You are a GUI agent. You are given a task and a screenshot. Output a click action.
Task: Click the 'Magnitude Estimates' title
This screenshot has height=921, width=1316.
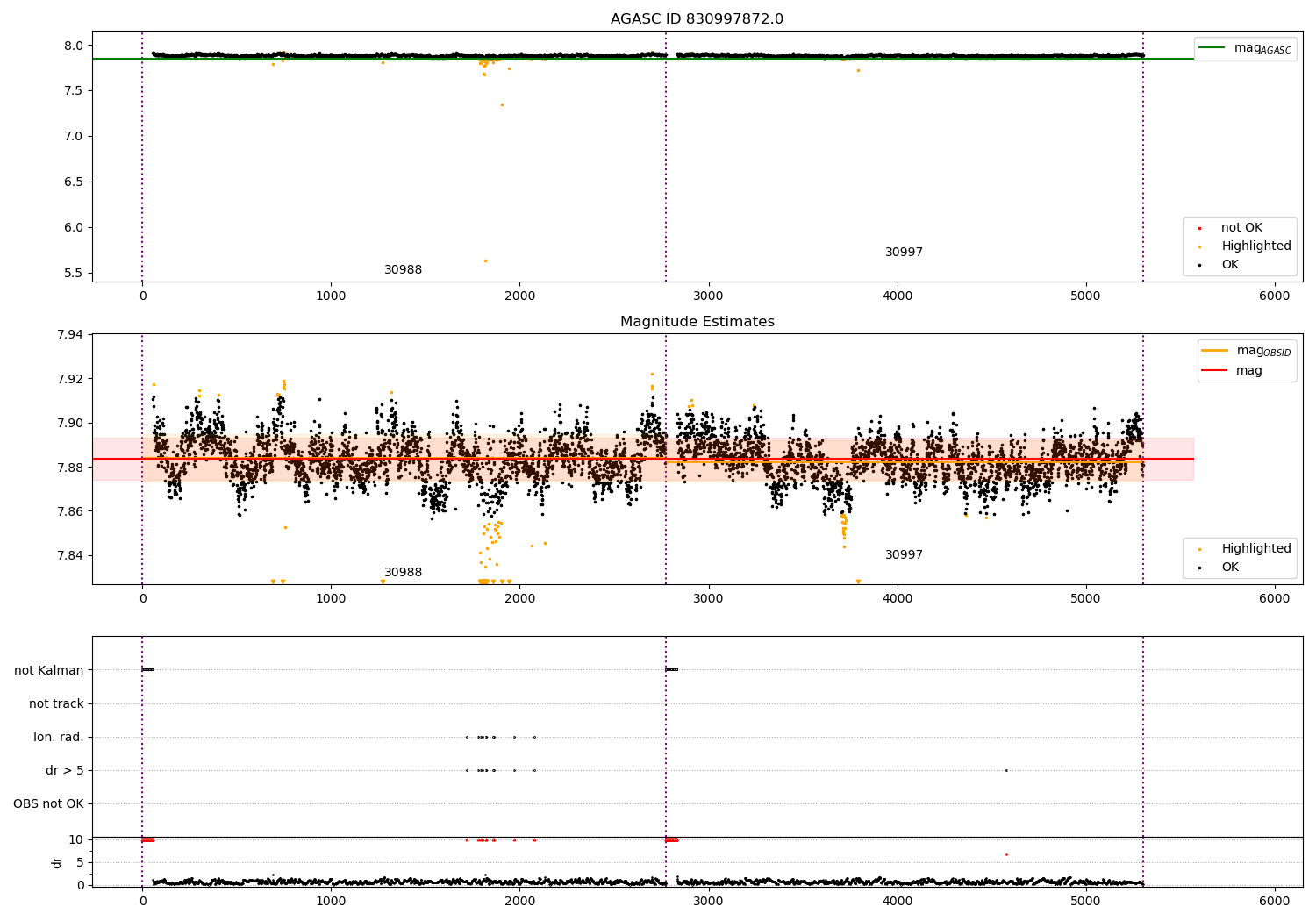click(x=697, y=322)
